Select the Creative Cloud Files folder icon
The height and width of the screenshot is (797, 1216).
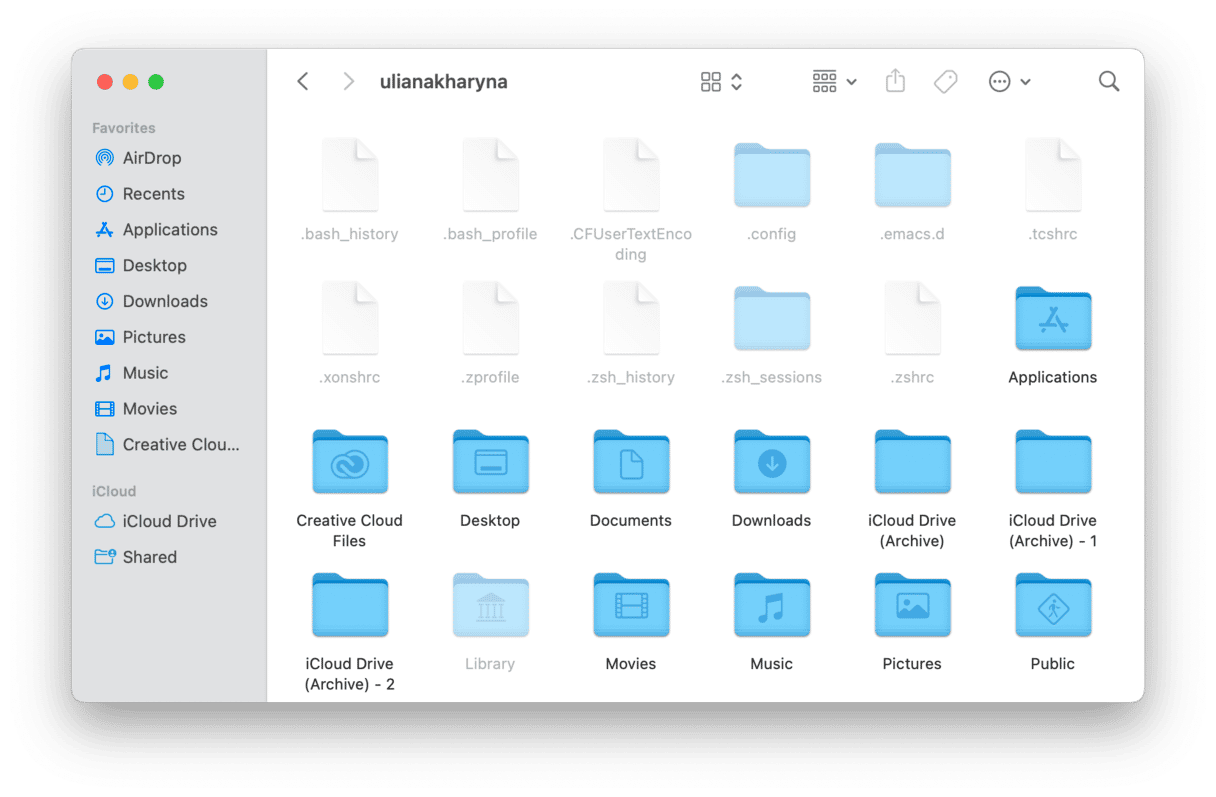point(350,462)
